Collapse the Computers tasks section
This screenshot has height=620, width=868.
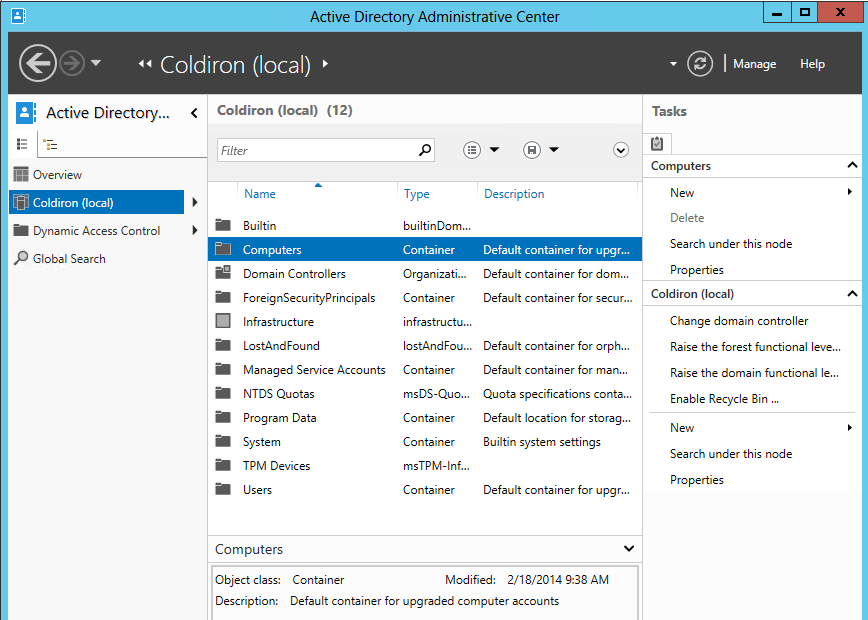click(852, 166)
